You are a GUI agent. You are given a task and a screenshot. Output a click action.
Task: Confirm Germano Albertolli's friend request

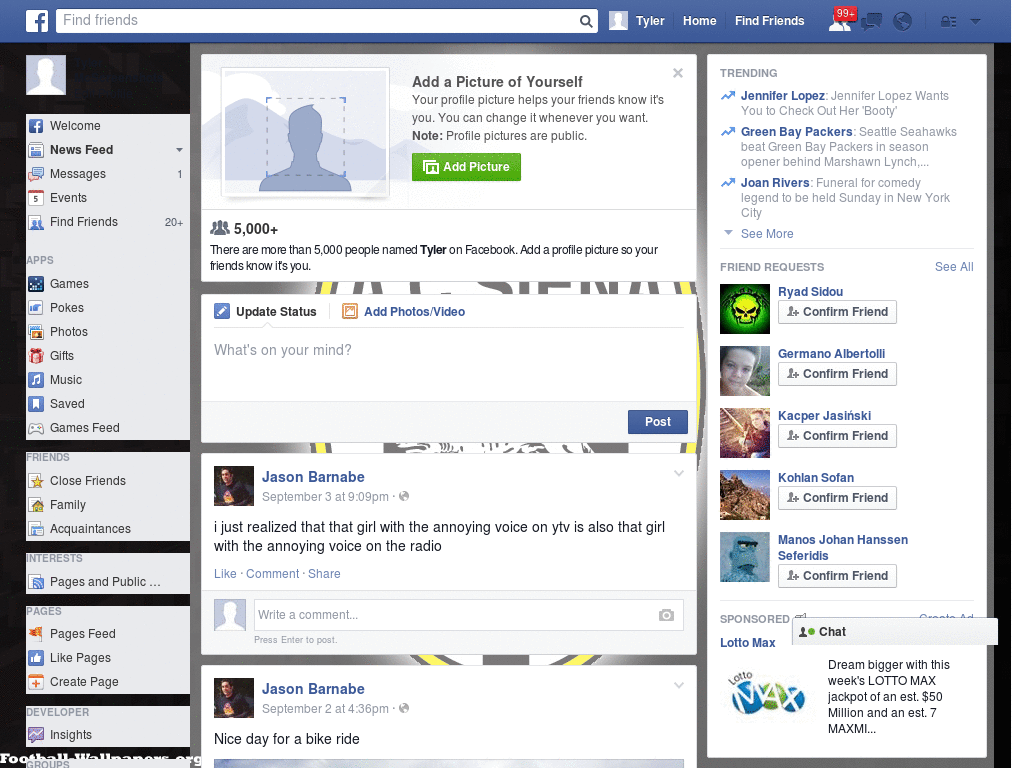tap(837, 374)
